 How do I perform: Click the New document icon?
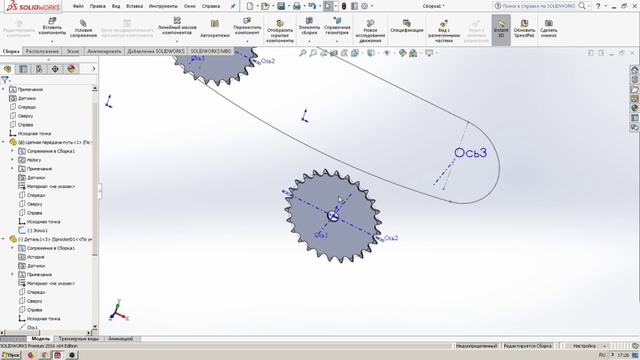250,6
